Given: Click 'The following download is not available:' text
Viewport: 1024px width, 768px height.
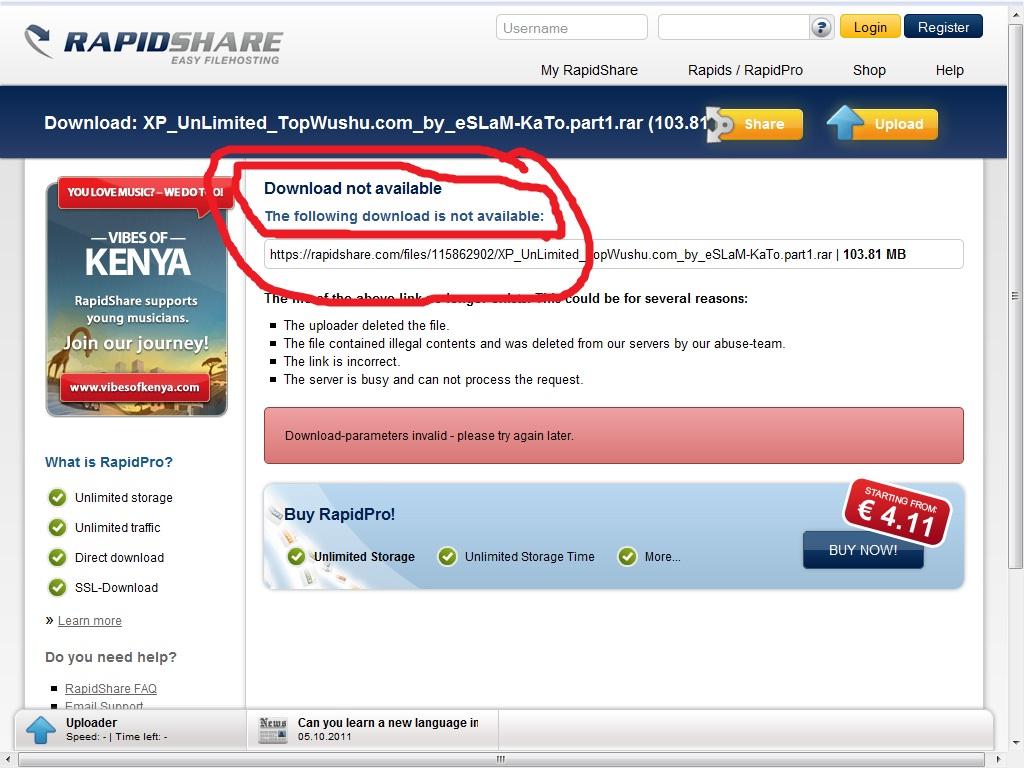Looking at the screenshot, I should click(404, 216).
